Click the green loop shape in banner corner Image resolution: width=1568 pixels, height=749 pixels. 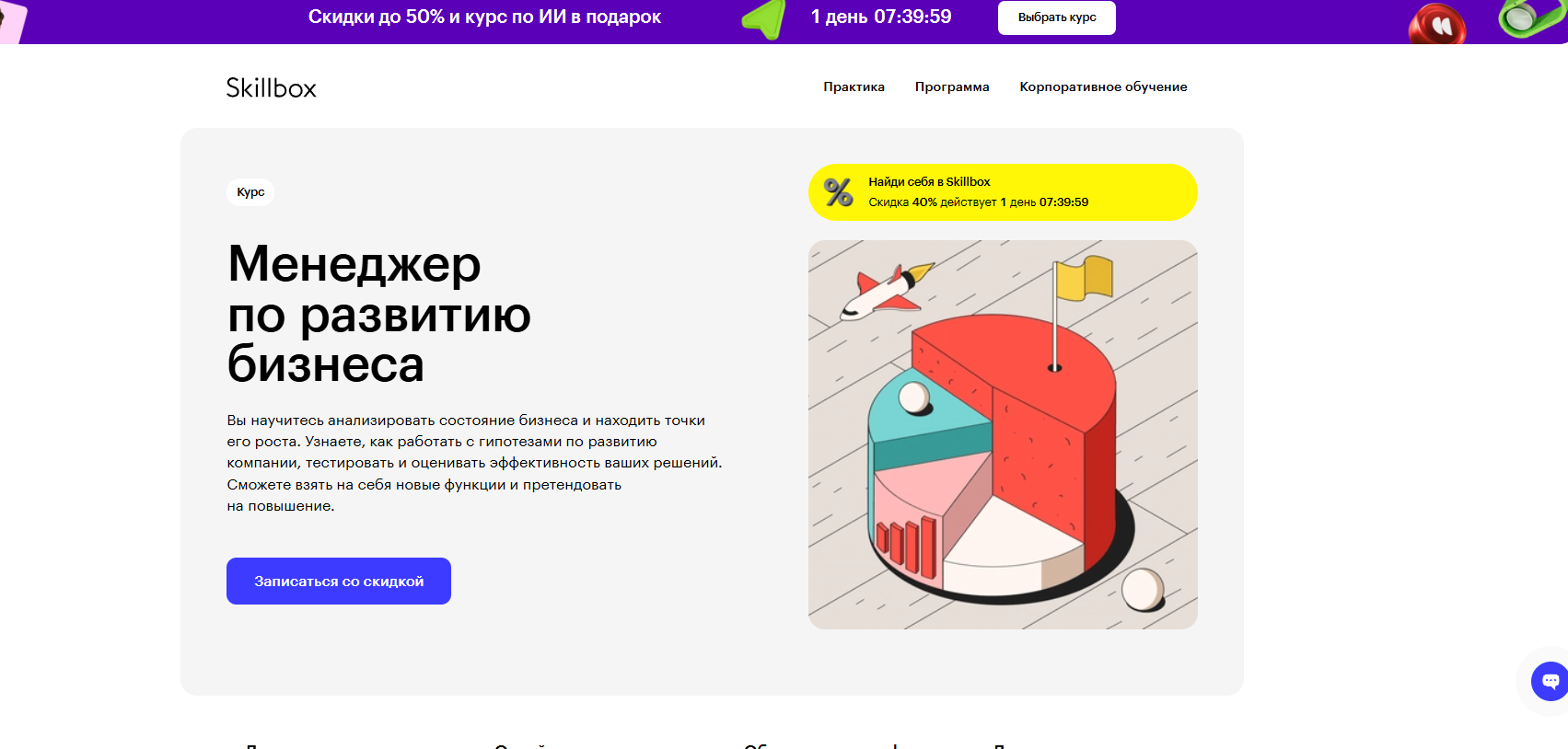1527,17
